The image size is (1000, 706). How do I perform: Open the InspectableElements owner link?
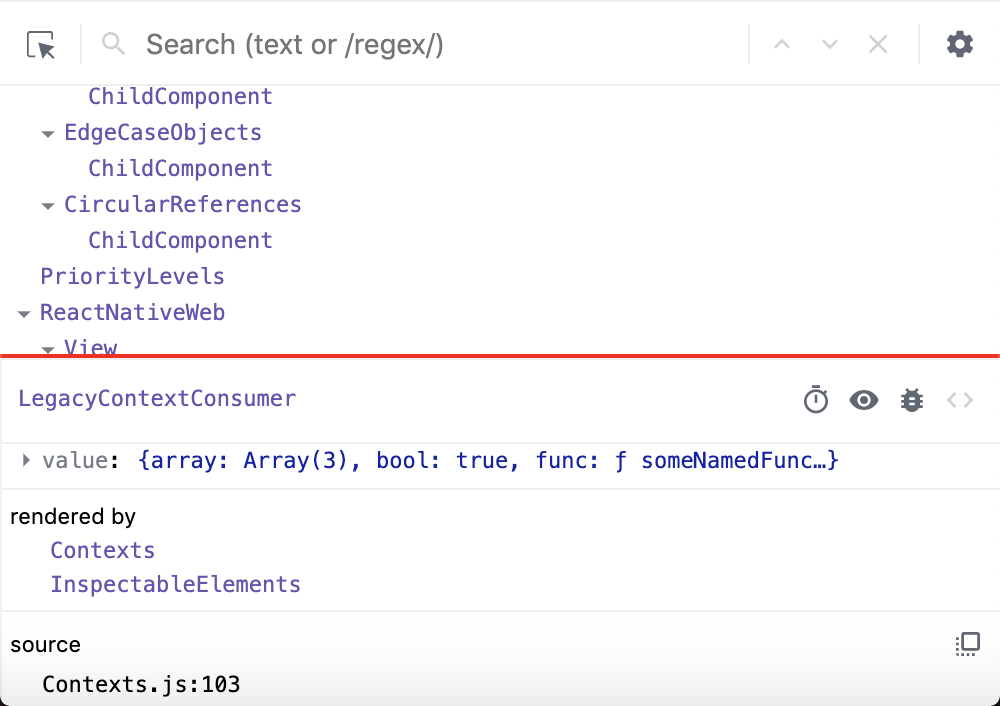[x=175, y=584]
